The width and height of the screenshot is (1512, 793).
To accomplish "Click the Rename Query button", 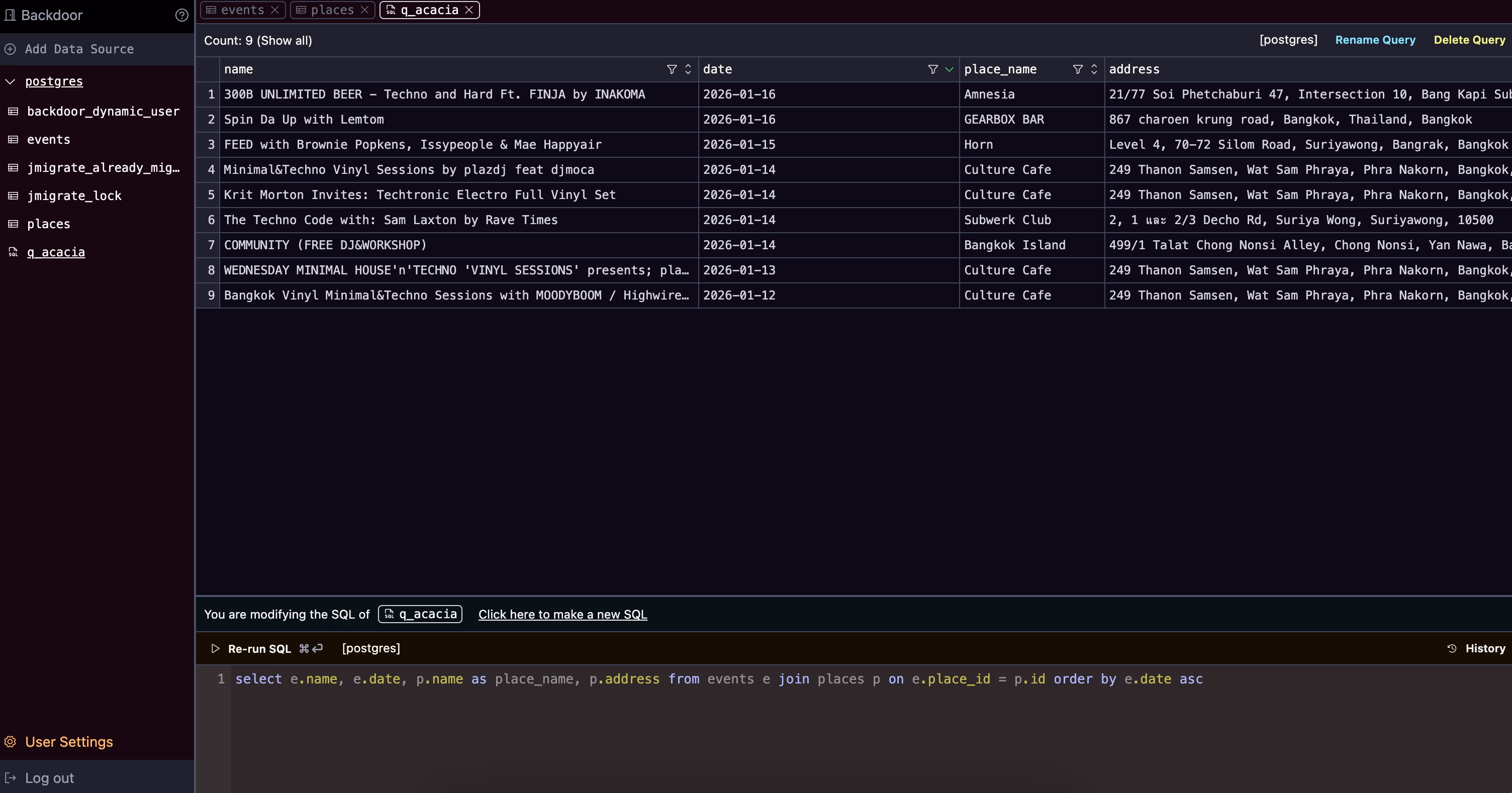I will tap(1375, 40).
